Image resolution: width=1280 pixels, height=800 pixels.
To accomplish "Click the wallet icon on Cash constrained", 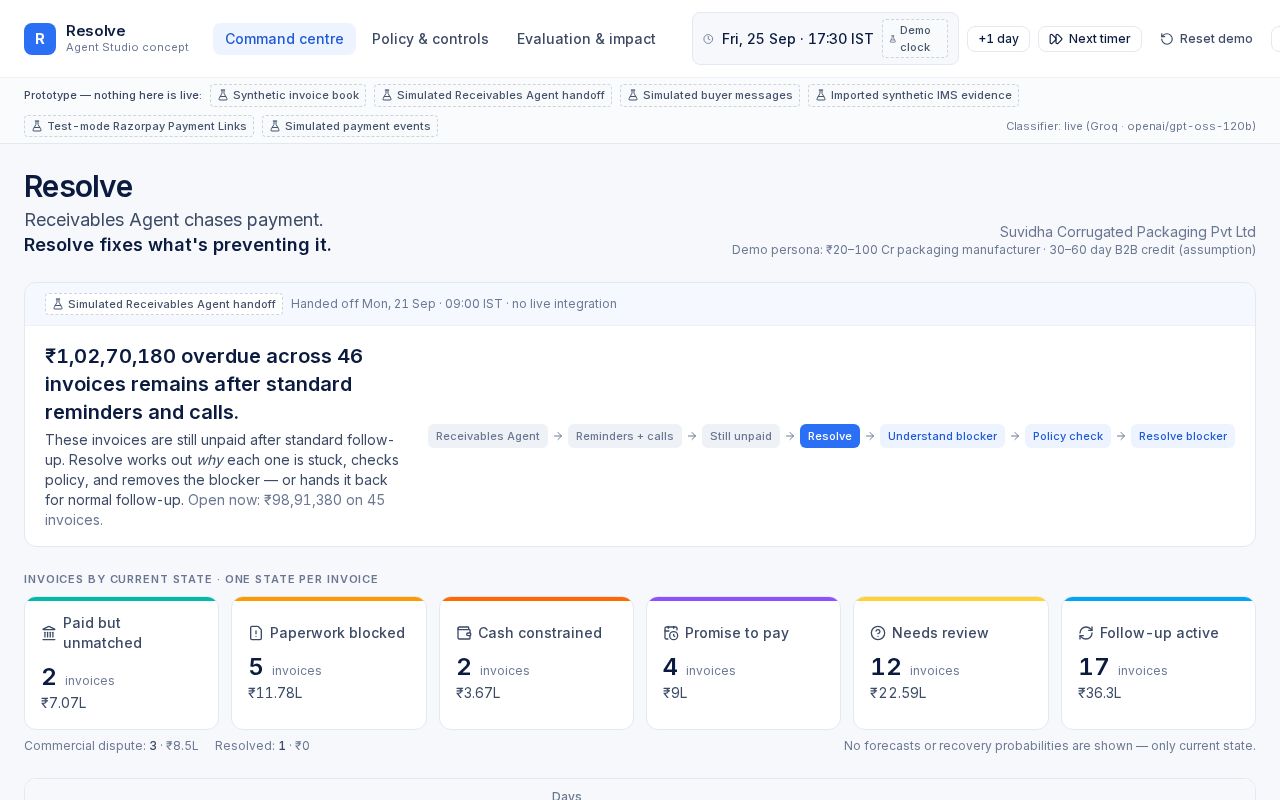I will 464,633.
